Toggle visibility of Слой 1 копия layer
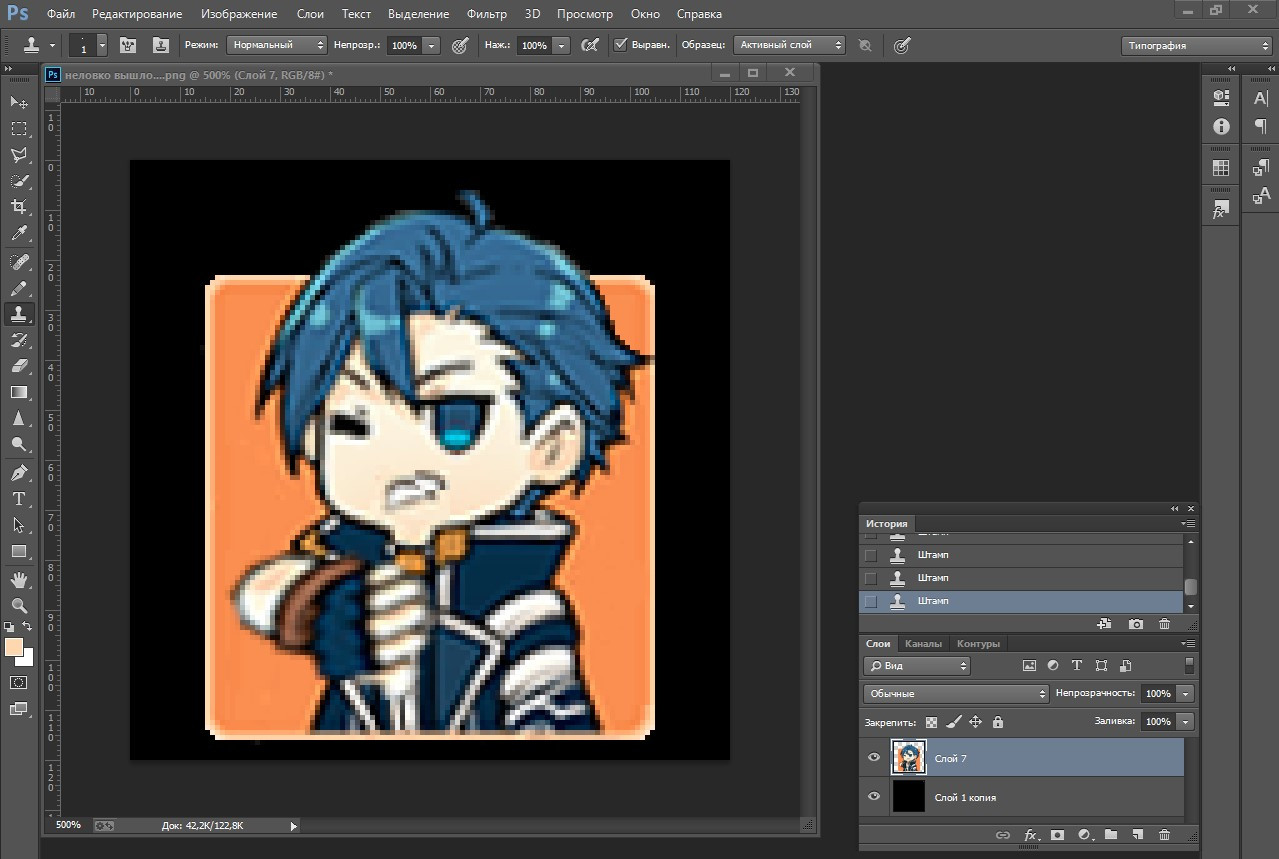Image resolution: width=1279 pixels, height=859 pixels. [874, 797]
